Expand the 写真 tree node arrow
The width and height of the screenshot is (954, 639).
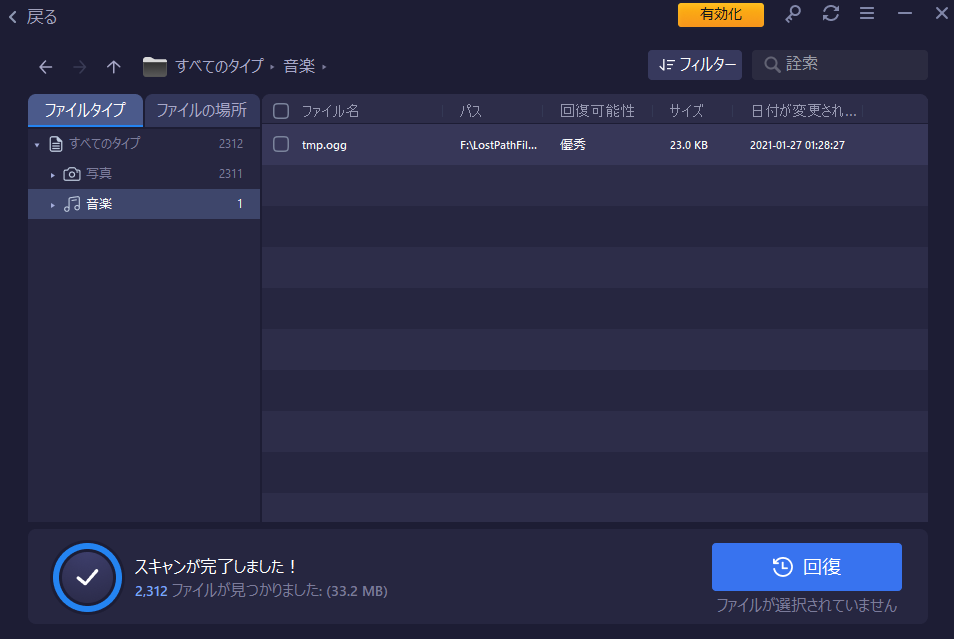click(53, 175)
